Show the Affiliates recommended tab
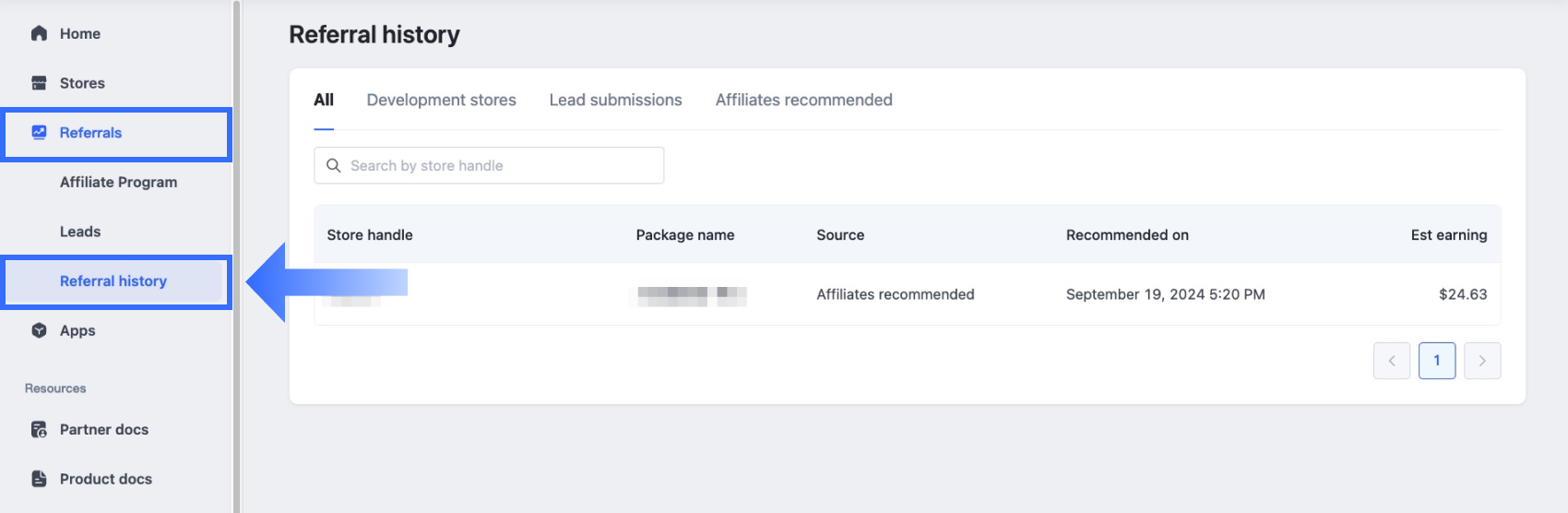This screenshot has width=1568, height=513. [x=803, y=100]
